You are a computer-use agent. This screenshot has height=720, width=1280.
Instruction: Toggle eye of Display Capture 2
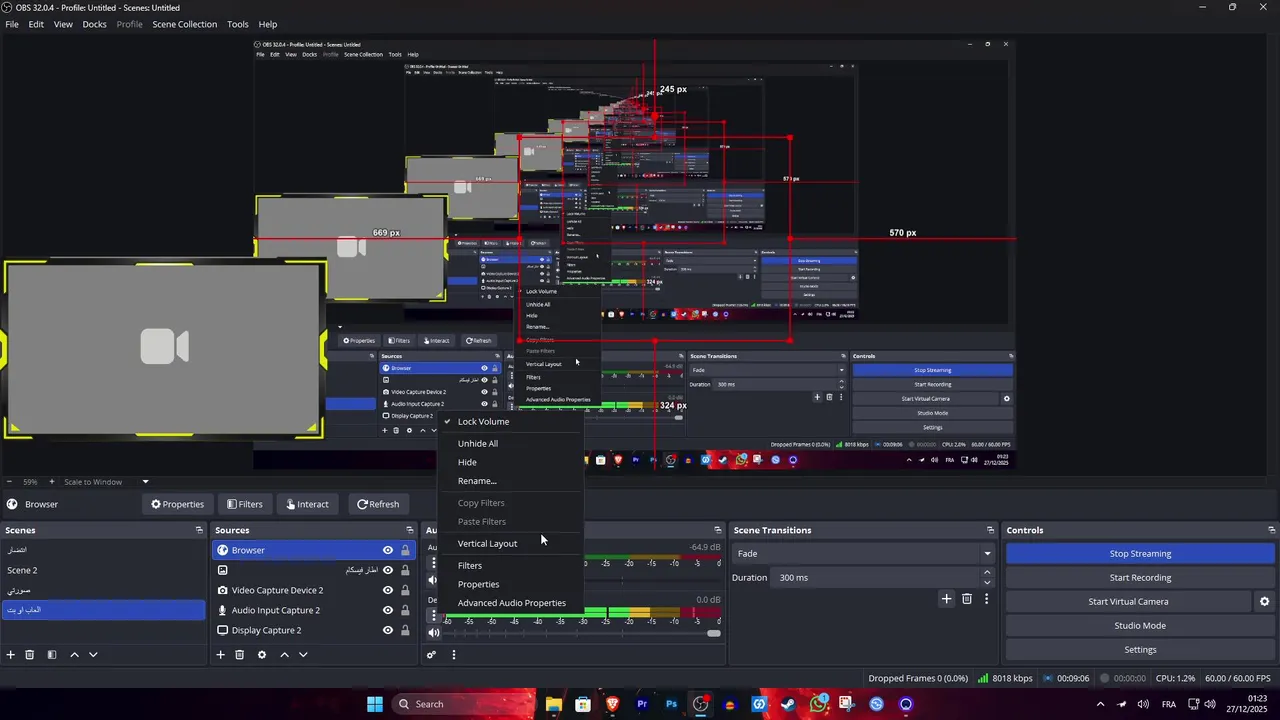click(388, 630)
